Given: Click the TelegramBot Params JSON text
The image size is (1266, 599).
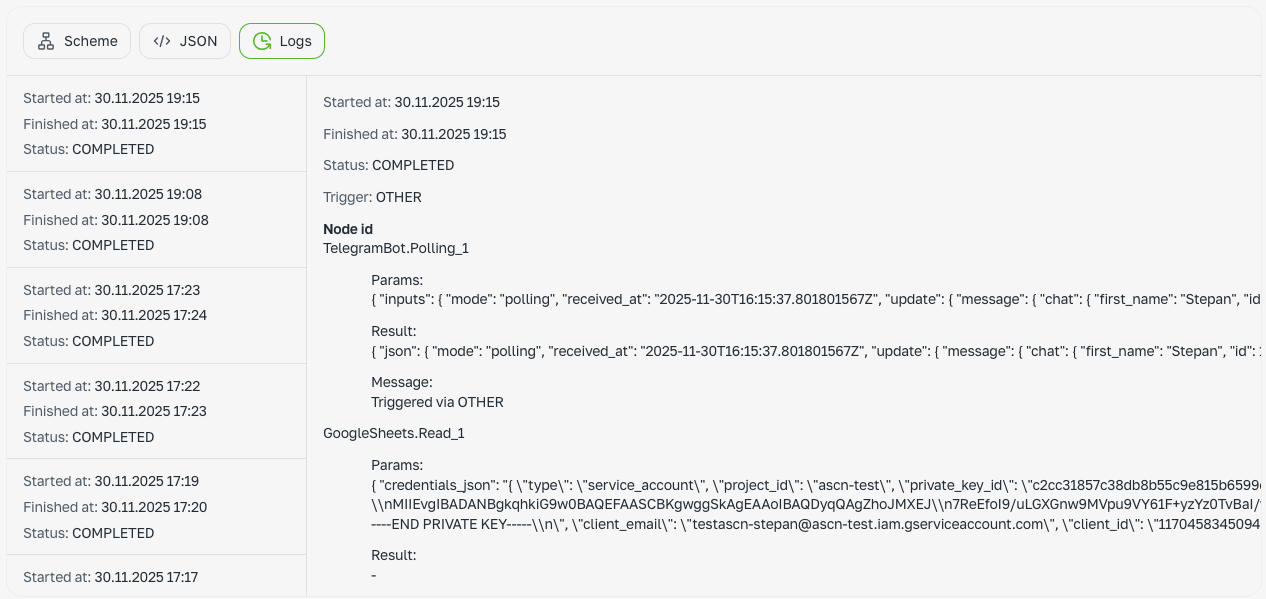Looking at the screenshot, I should point(816,299).
